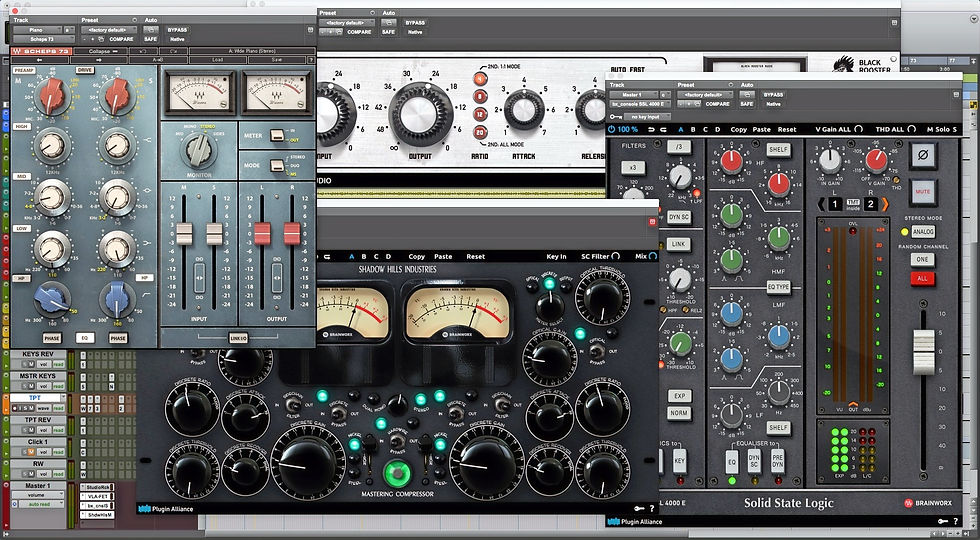This screenshot has width=980, height=540.
Task: Toggle the LINK I/O button on Scheps 73
Action: click(x=238, y=338)
